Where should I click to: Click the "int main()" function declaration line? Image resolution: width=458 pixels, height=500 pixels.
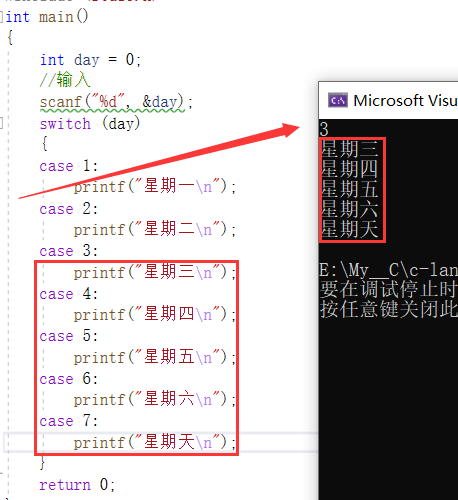47,17
